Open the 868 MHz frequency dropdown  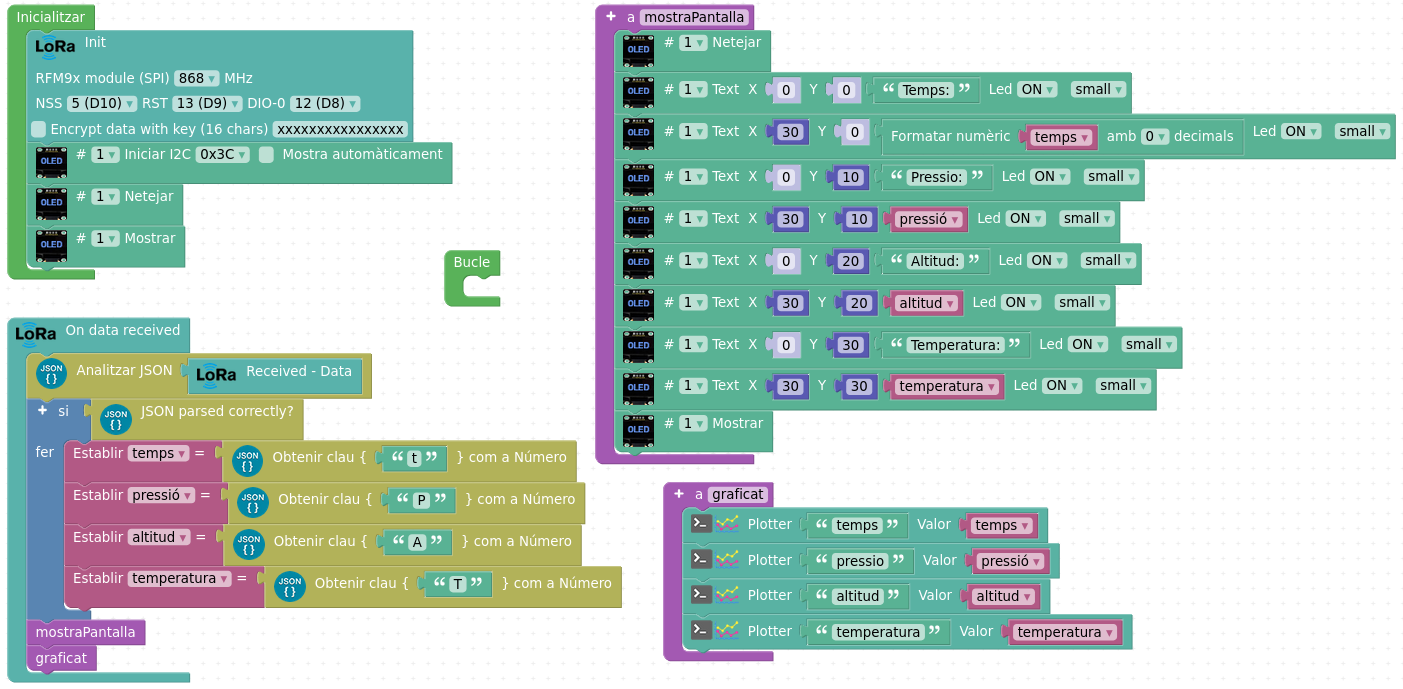(x=196, y=78)
